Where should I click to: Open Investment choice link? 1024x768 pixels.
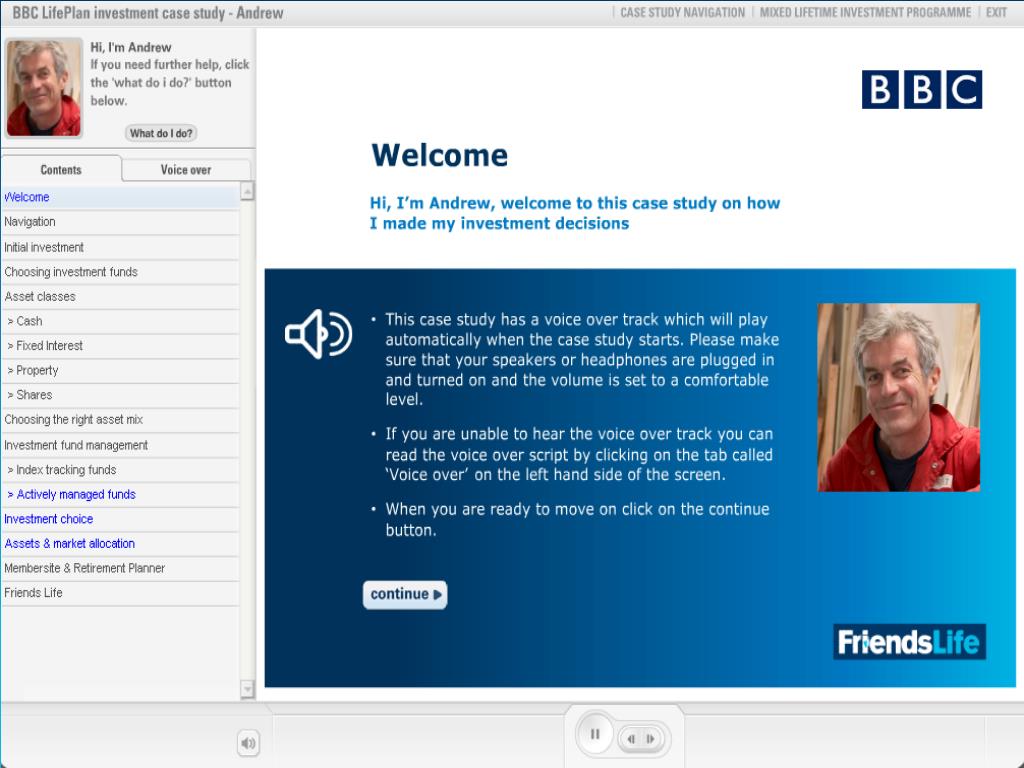(x=120, y=519)
